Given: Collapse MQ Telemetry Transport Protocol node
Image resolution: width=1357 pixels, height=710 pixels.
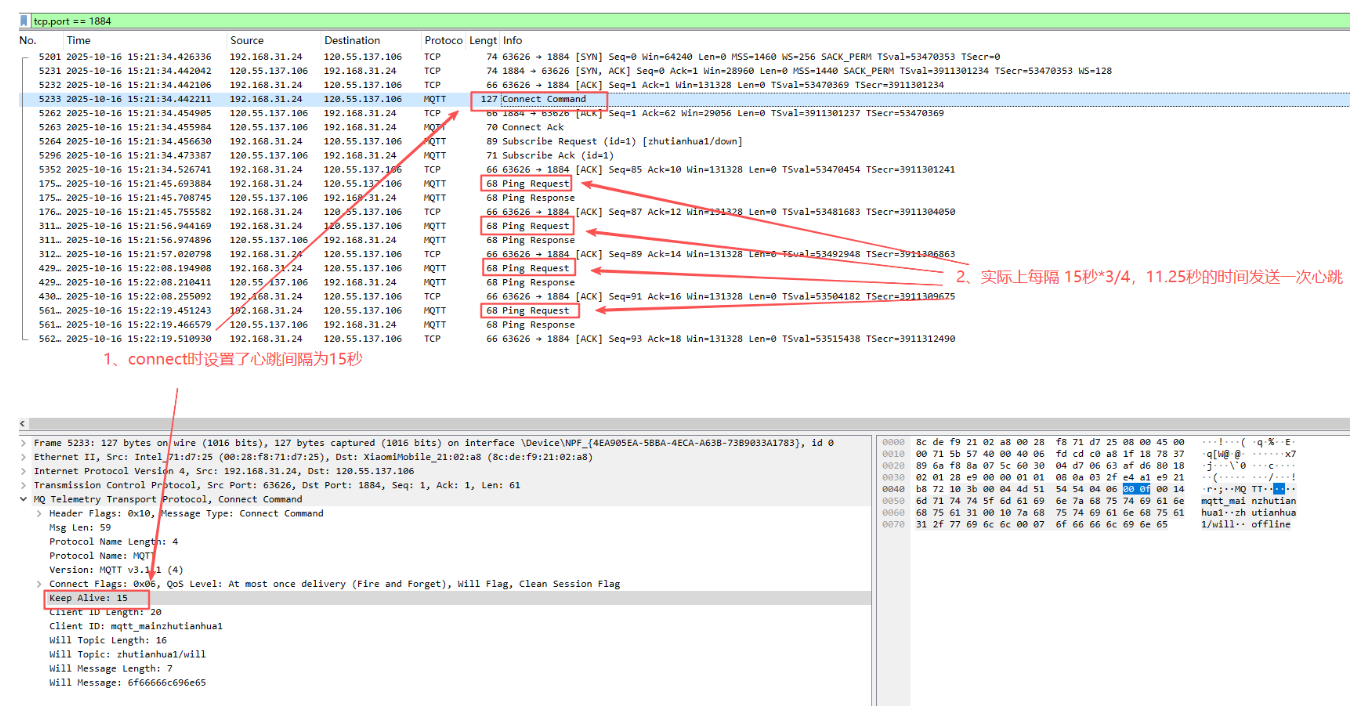Looking at the screenshot, I should pyautogui.click(x=23, y=499).
